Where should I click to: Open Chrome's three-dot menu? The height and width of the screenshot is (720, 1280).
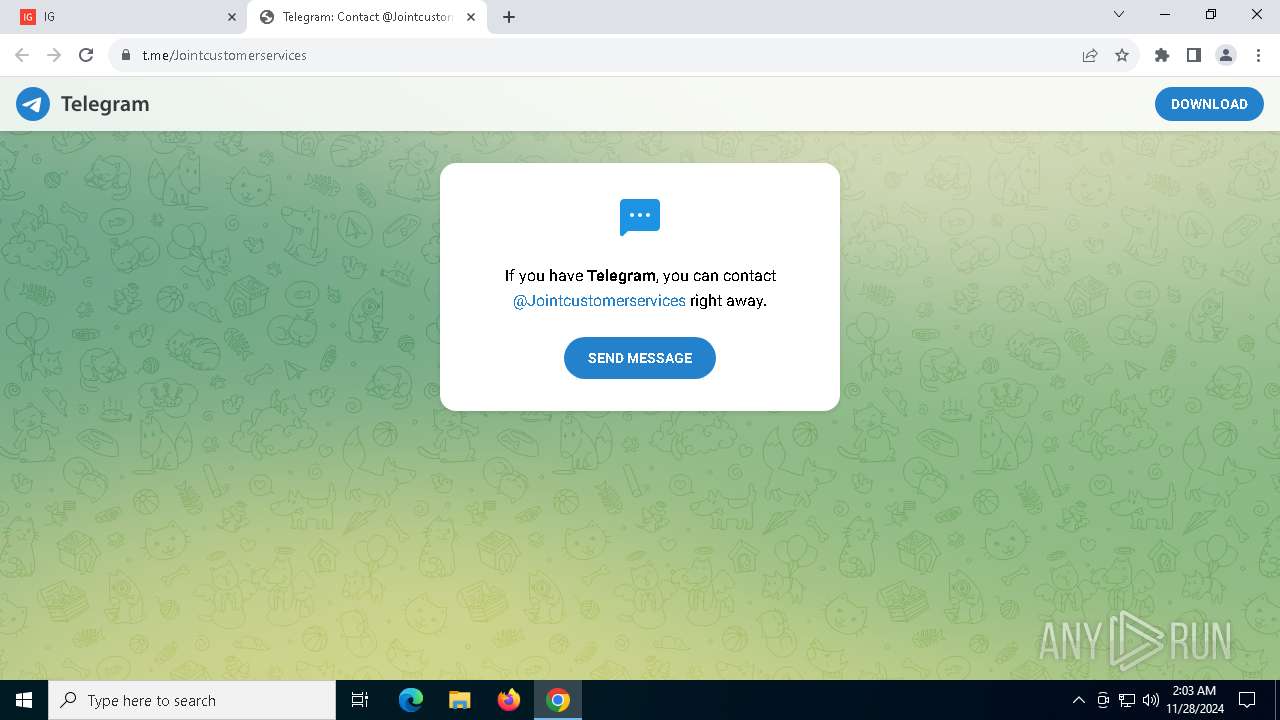[x=1258, y=55]
